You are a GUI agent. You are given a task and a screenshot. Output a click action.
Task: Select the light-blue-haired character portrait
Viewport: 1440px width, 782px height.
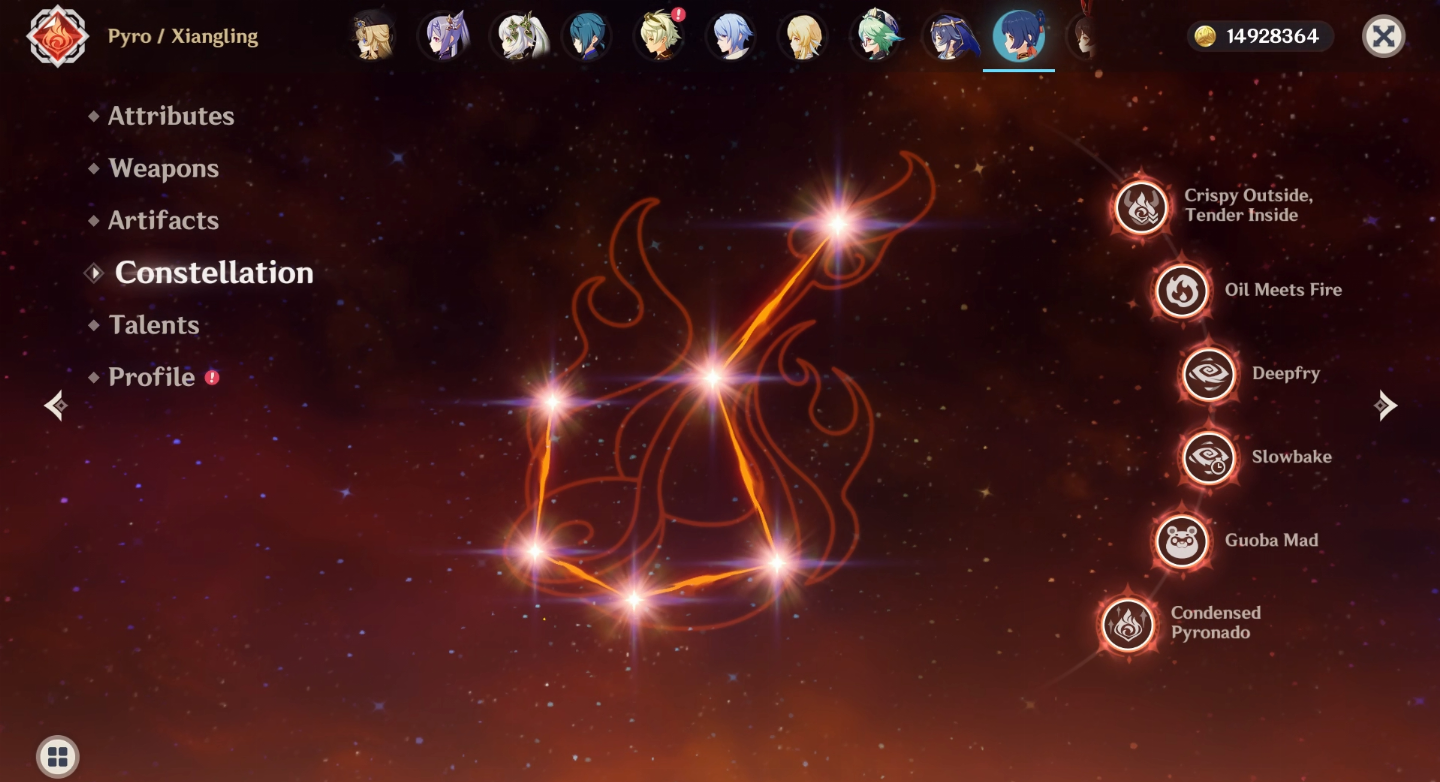pyautogui.click(x=731, y=37)
